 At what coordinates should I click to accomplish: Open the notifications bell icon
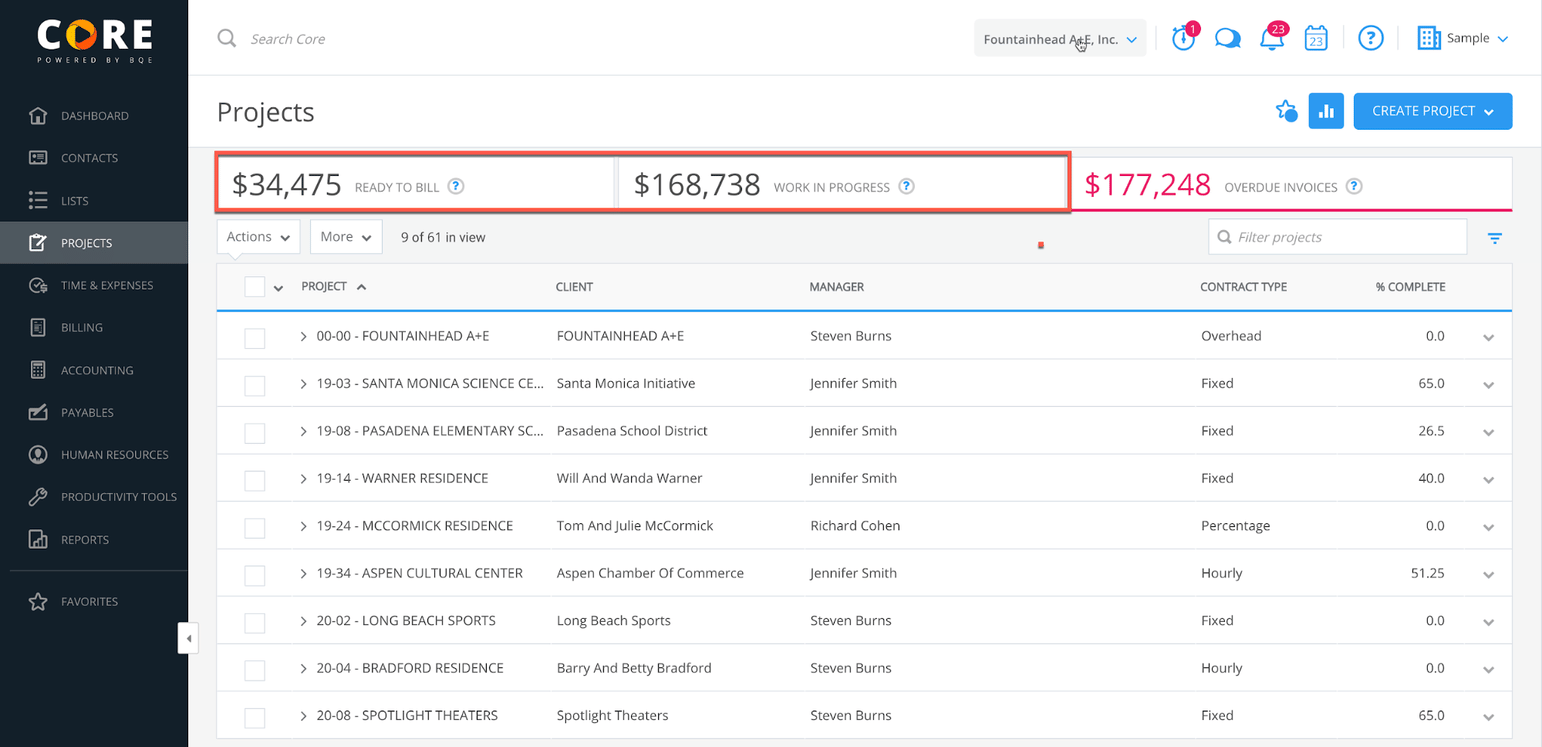[x=1272, y=38]
